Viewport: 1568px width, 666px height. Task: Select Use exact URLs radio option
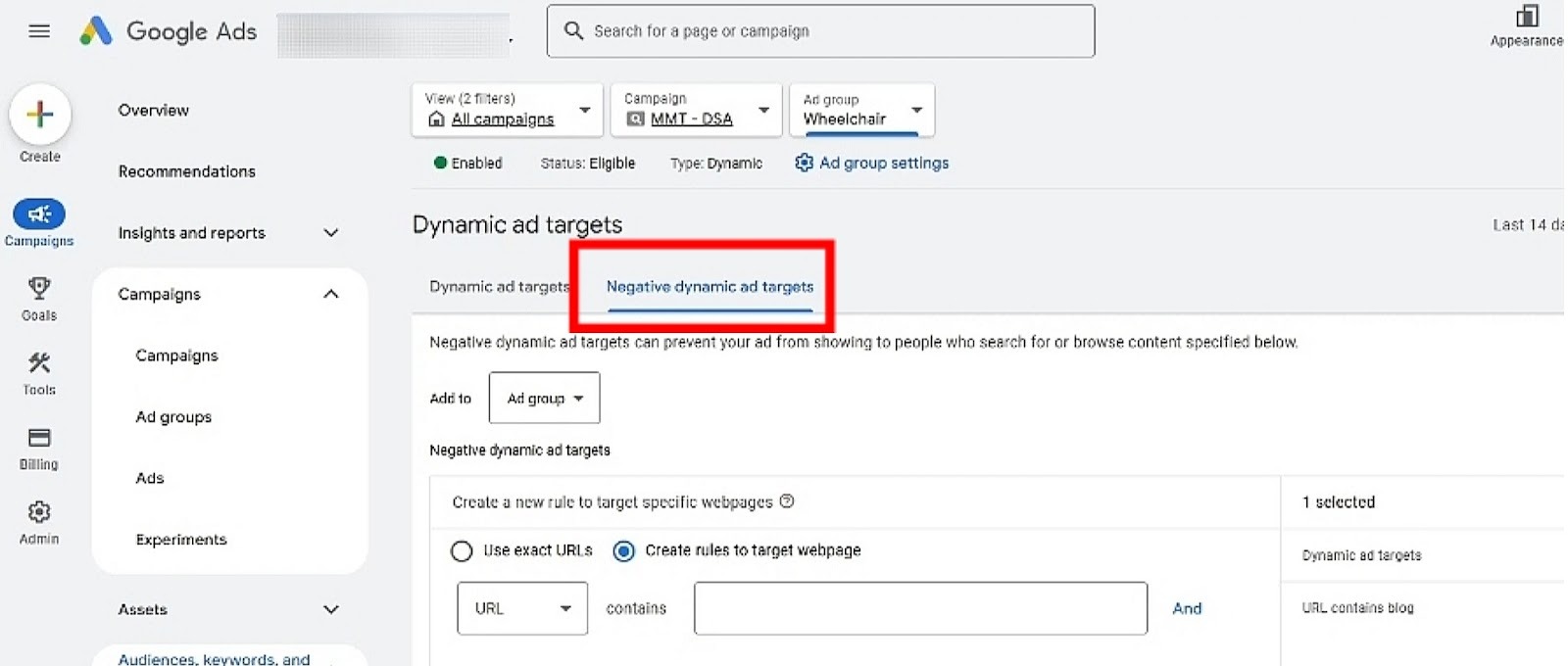point(462,551)
